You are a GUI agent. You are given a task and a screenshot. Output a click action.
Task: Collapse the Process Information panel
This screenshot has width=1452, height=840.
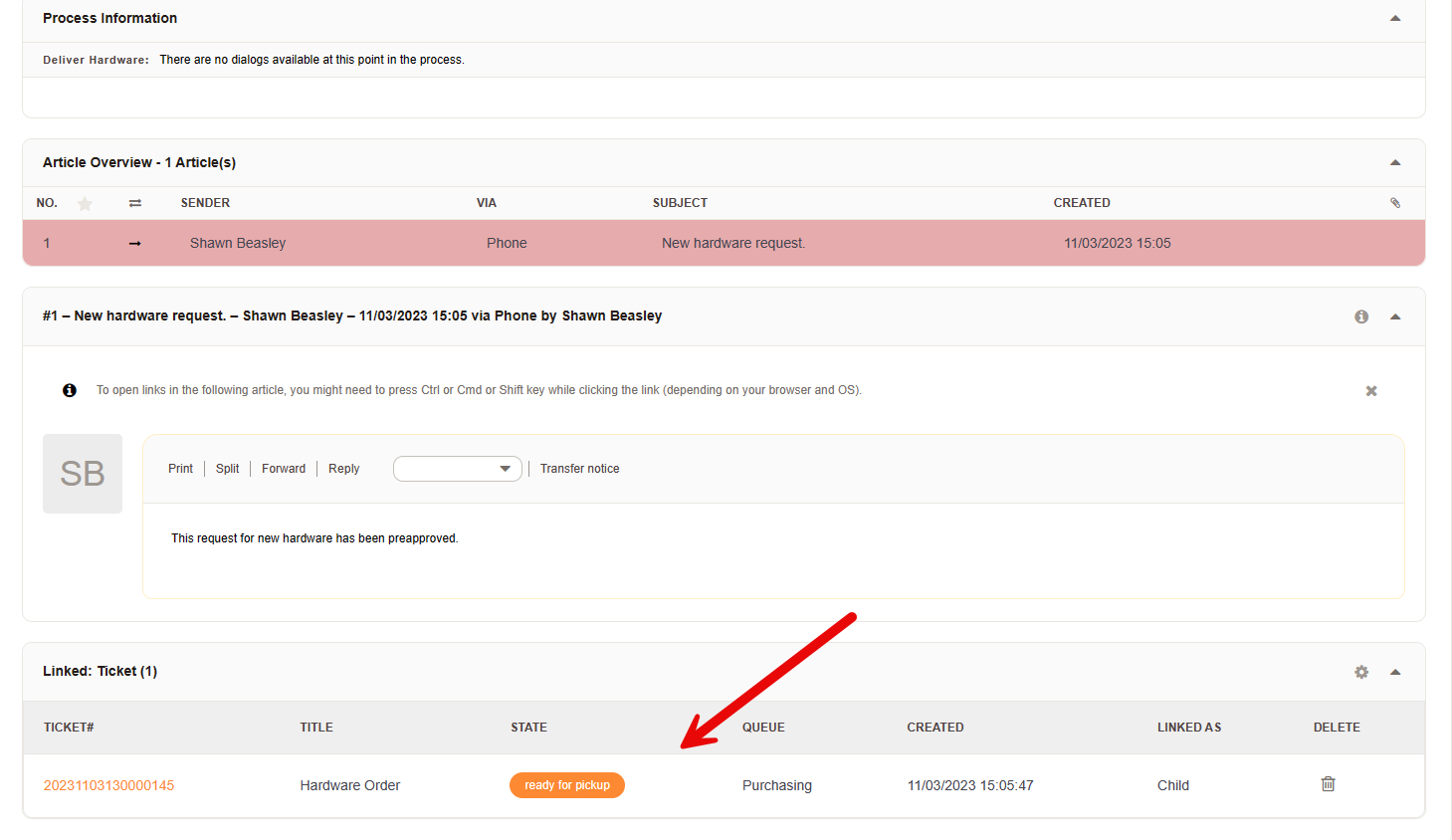pyautogui.click(x=1395, y=19)
